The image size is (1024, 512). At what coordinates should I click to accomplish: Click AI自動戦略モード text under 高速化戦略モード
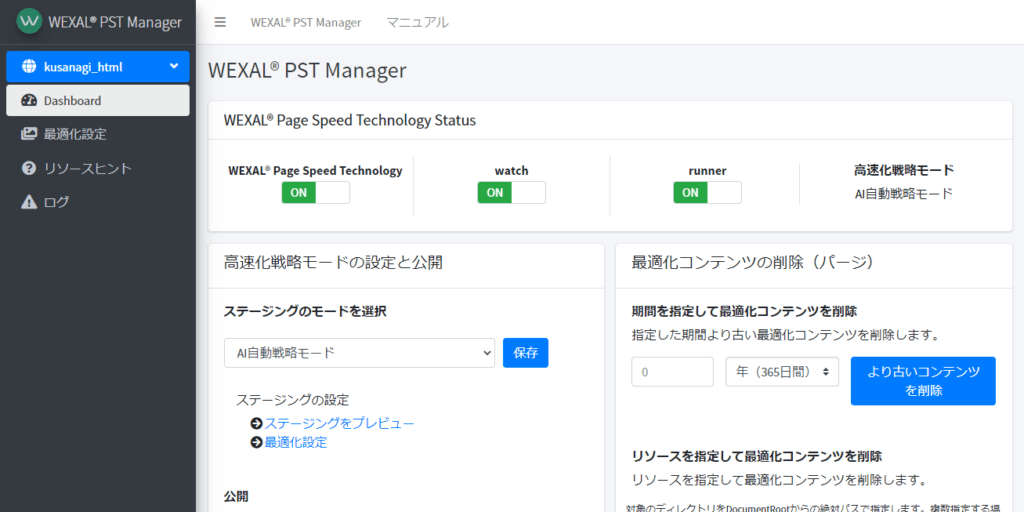[904, 193]
